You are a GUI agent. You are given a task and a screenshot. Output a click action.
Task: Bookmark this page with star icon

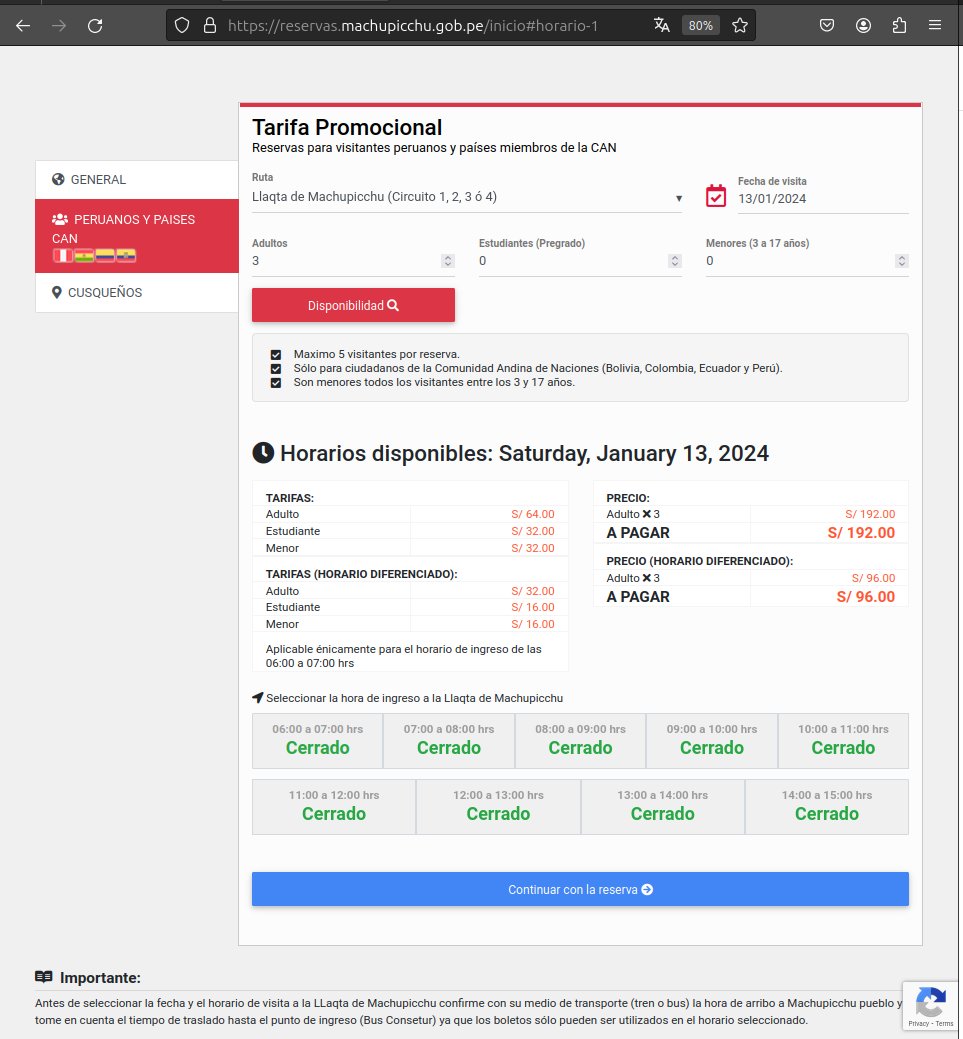(x=740, y=25)
